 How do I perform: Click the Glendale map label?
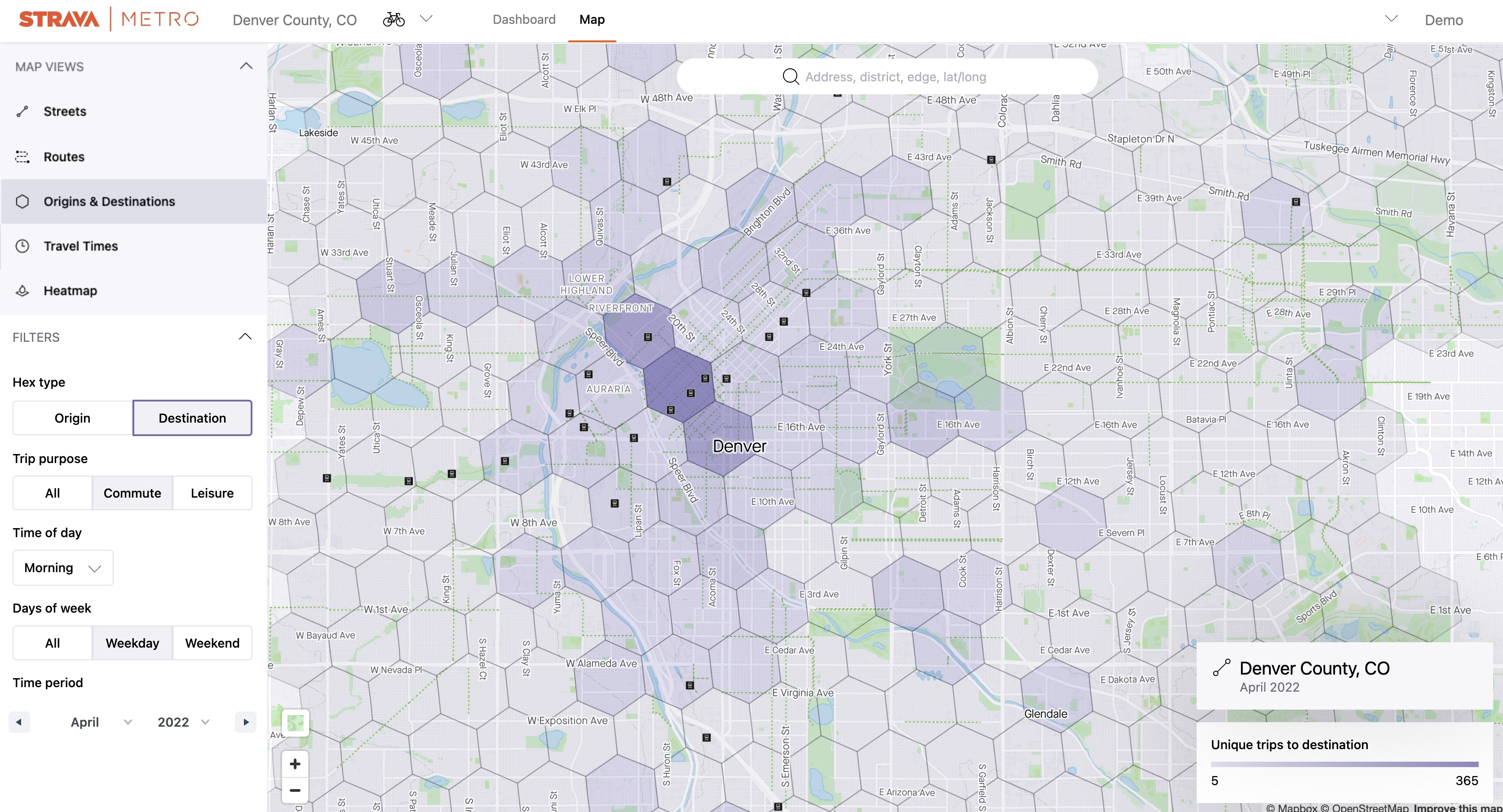pyautogui.click(x=1046, y=713)
